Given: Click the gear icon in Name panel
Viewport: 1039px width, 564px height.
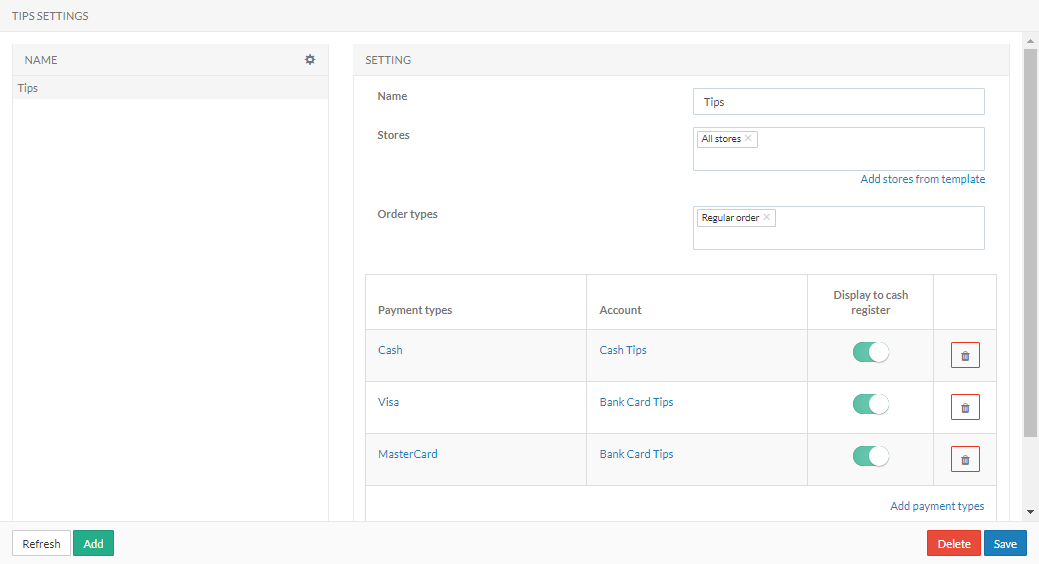Looking at the screenshot, I should pyautogui.click(x=310, y=60).
